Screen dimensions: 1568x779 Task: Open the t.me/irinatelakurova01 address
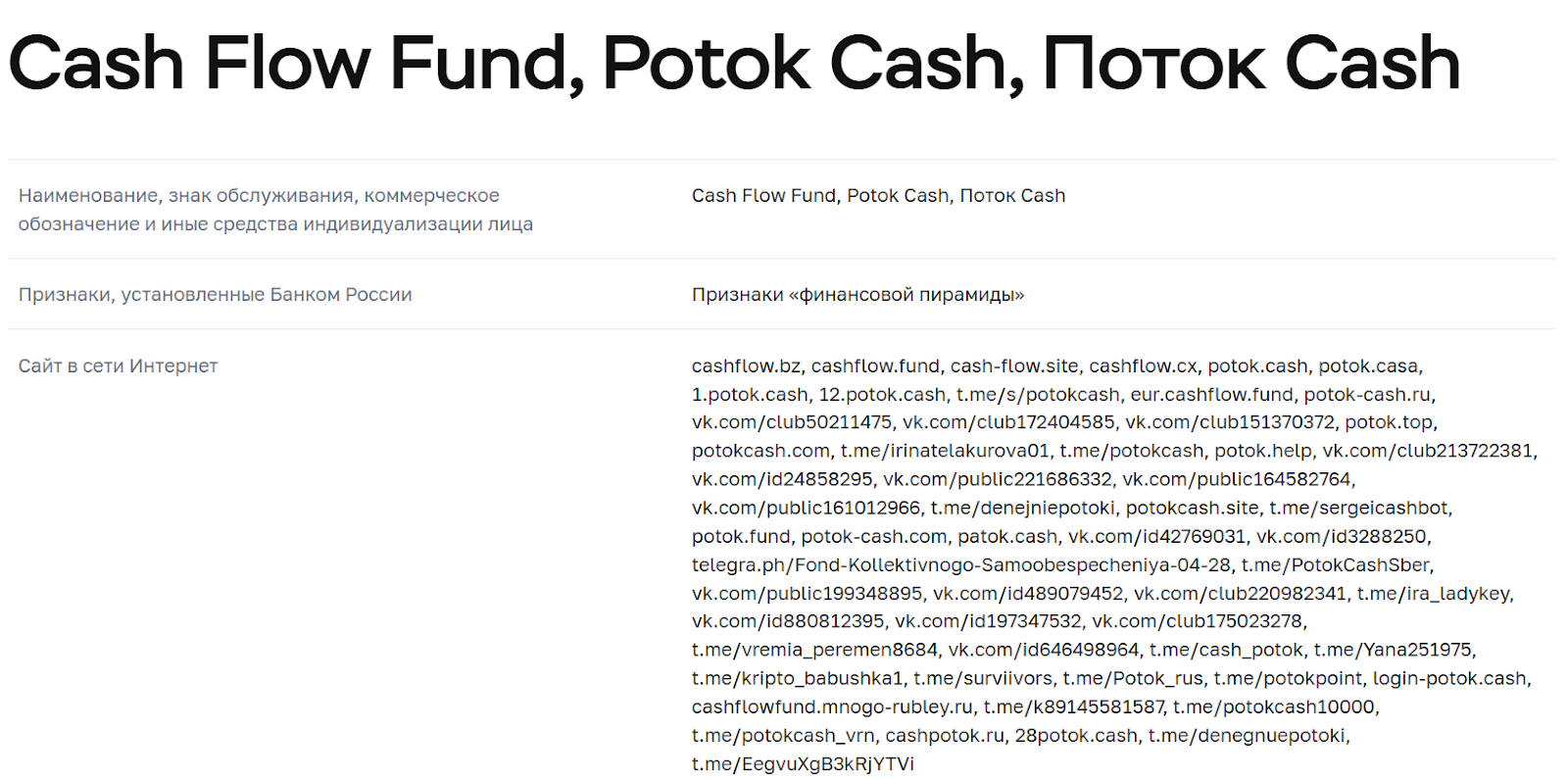(x=944, y=451)
